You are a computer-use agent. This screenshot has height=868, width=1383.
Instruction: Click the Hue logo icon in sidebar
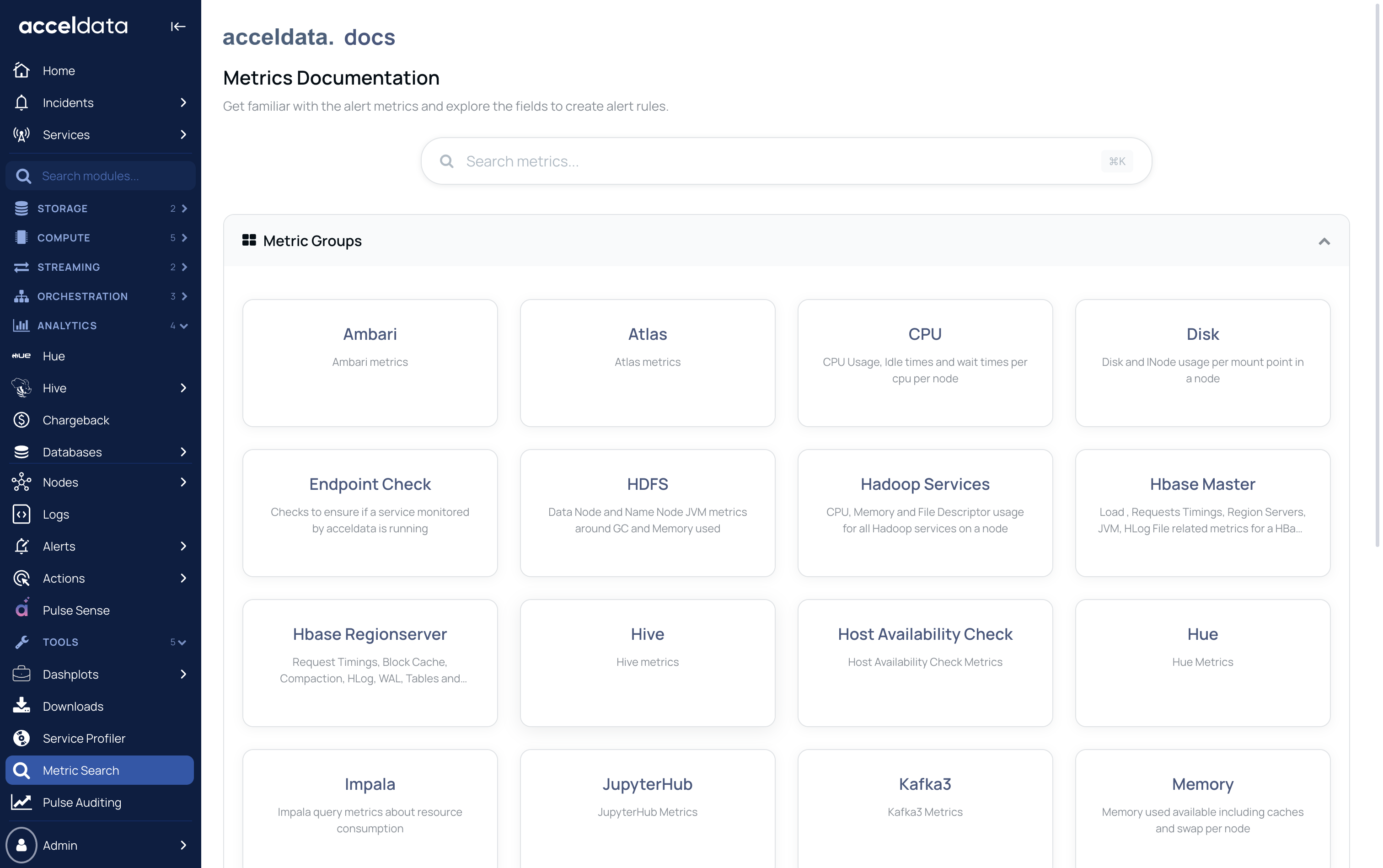click(22, 356)
